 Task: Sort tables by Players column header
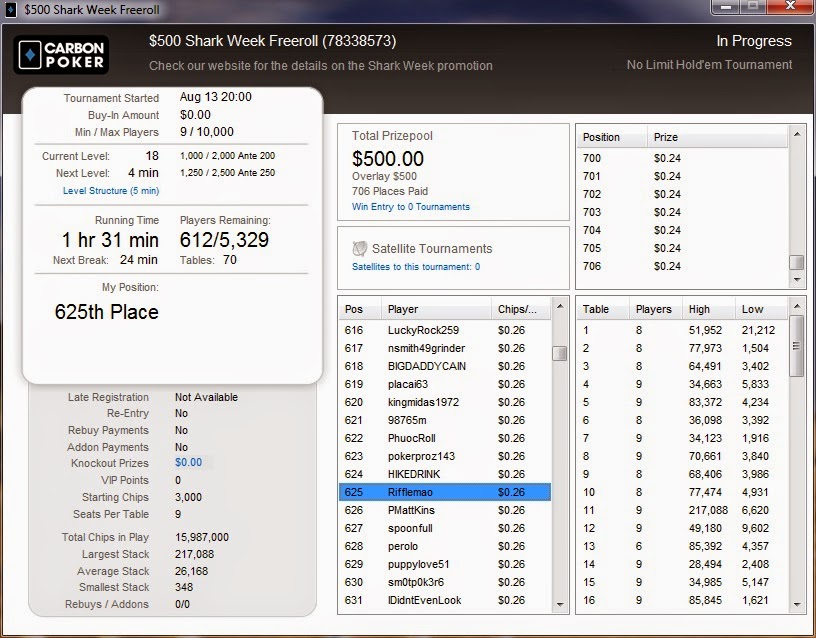(x=656, y=309)
